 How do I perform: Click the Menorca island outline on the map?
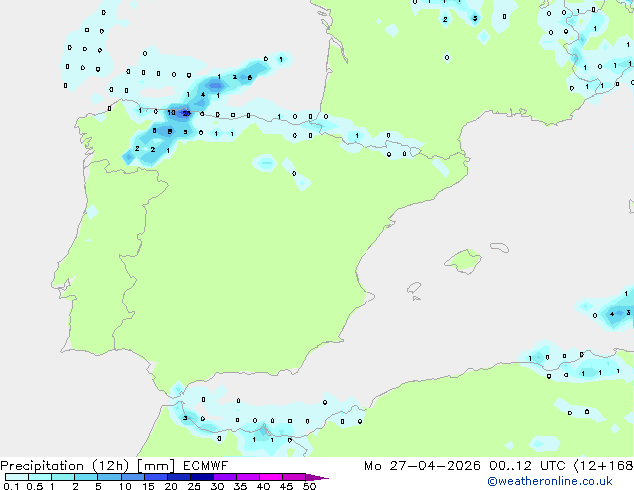pos(499,247)
